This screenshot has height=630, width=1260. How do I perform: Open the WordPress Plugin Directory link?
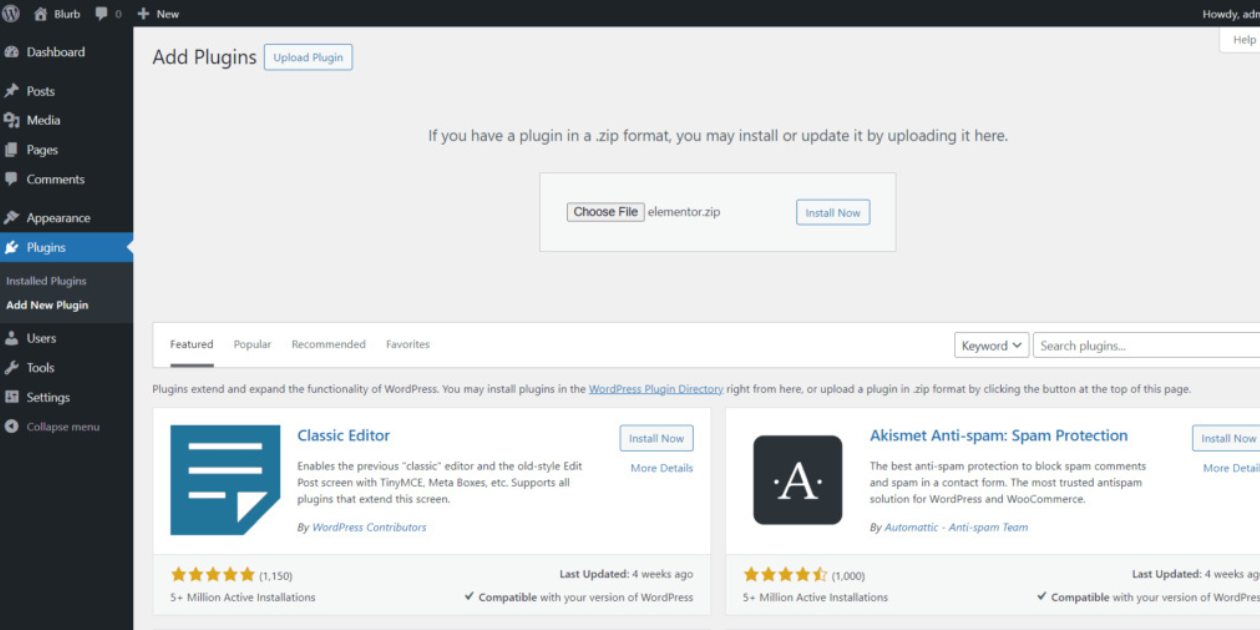pyautogui.click(x=656, y=389)
